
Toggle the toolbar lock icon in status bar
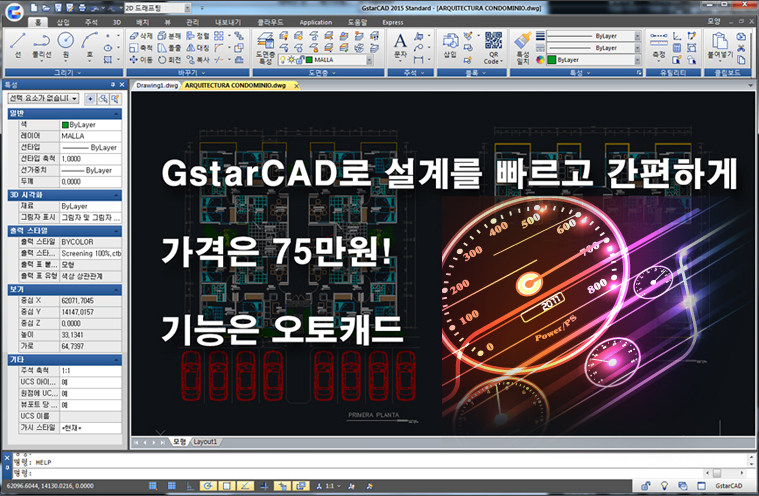646,486
